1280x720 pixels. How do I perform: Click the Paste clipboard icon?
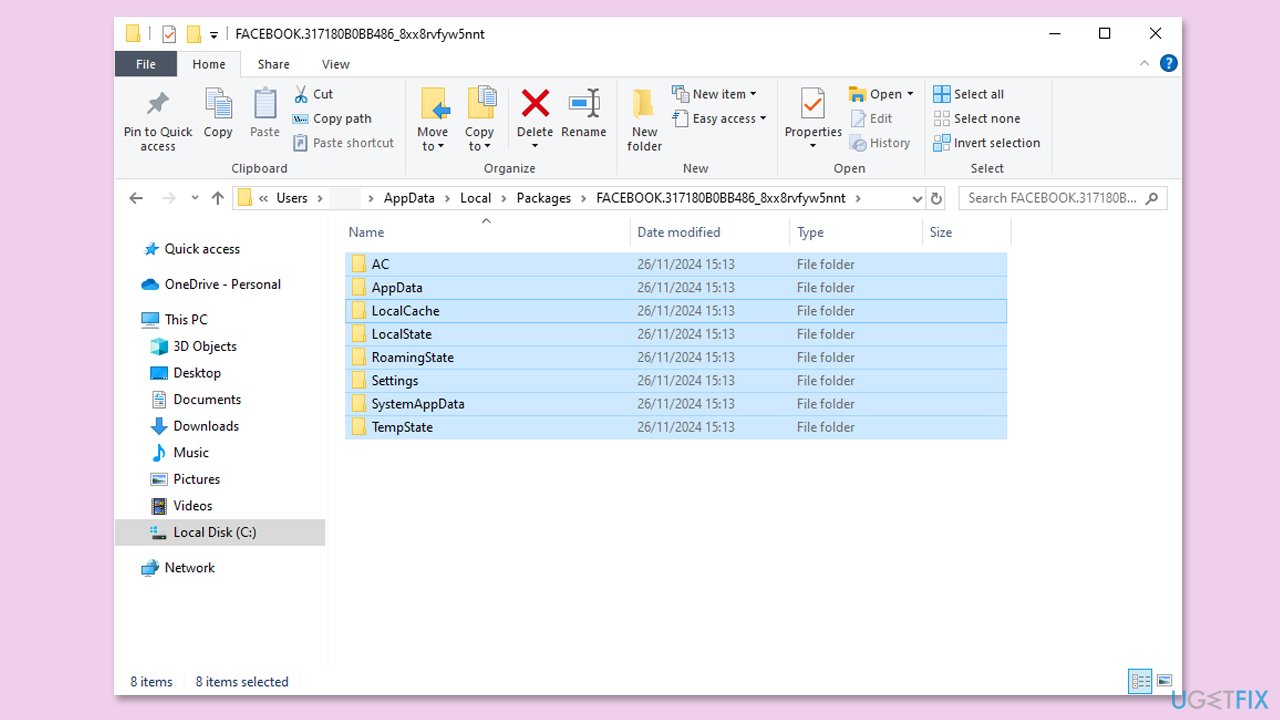coord(265,104)
